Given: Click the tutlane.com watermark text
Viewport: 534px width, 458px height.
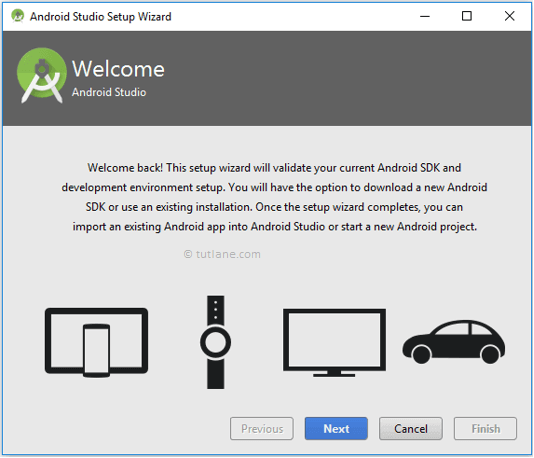Looking at the screenshot, I should coord(222,254).
